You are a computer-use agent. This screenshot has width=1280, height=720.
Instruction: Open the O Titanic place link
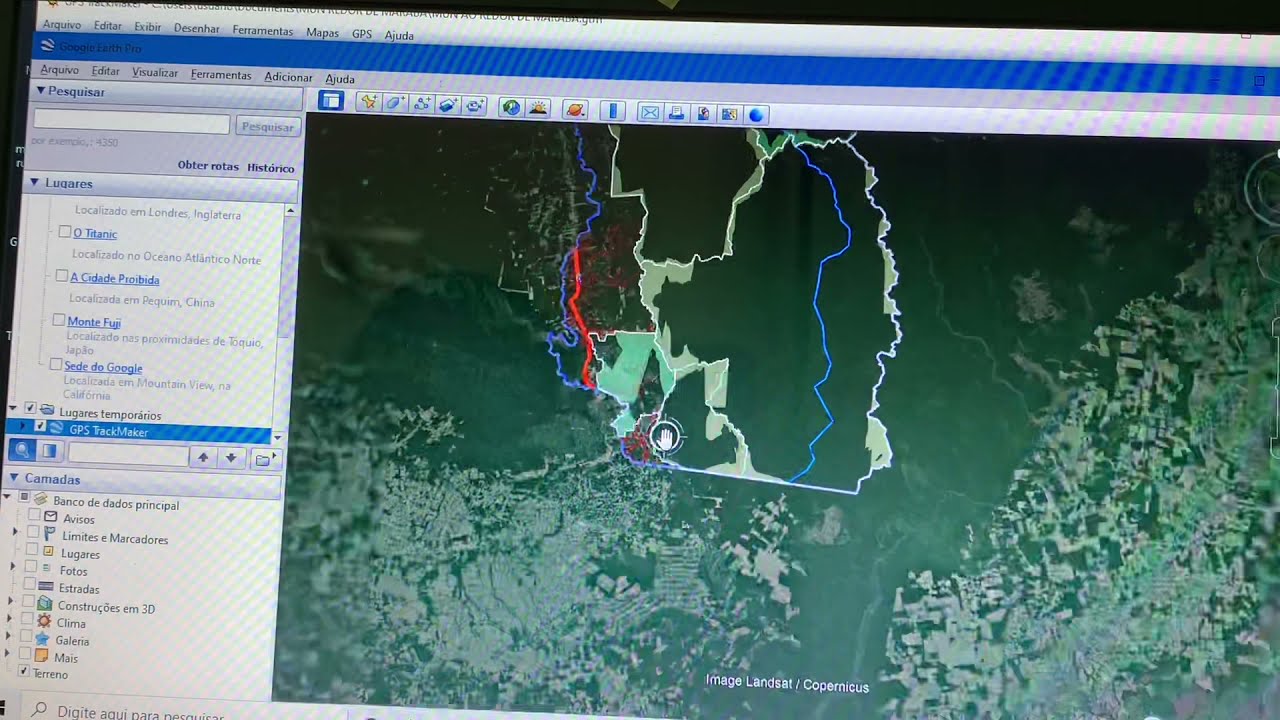95,233
